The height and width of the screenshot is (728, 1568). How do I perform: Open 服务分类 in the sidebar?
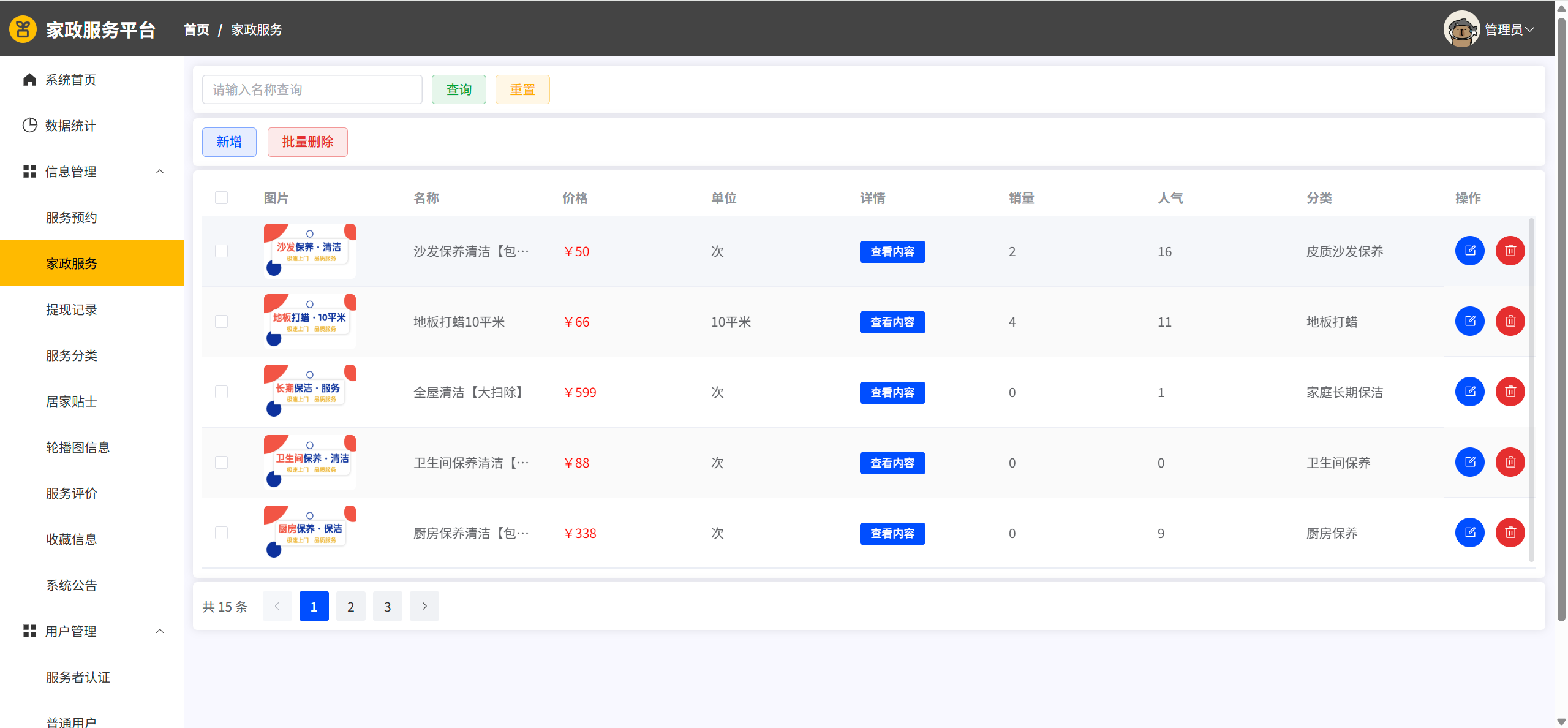point(72,355)
